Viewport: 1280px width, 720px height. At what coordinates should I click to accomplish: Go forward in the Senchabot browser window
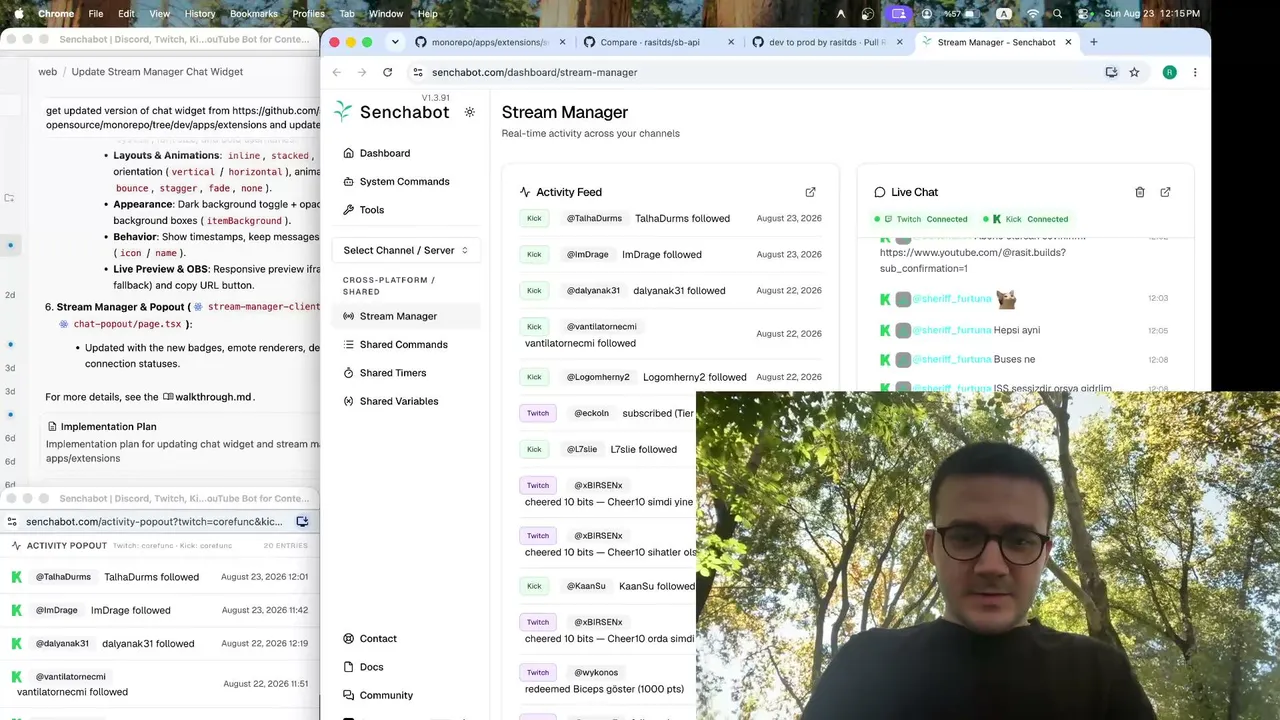click(x=362, y=72)
